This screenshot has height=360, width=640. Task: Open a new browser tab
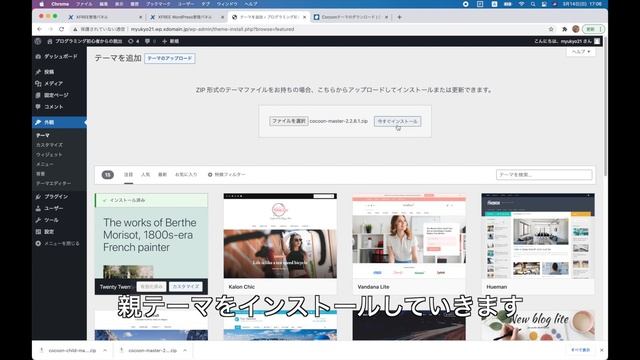tap(400, 17)
